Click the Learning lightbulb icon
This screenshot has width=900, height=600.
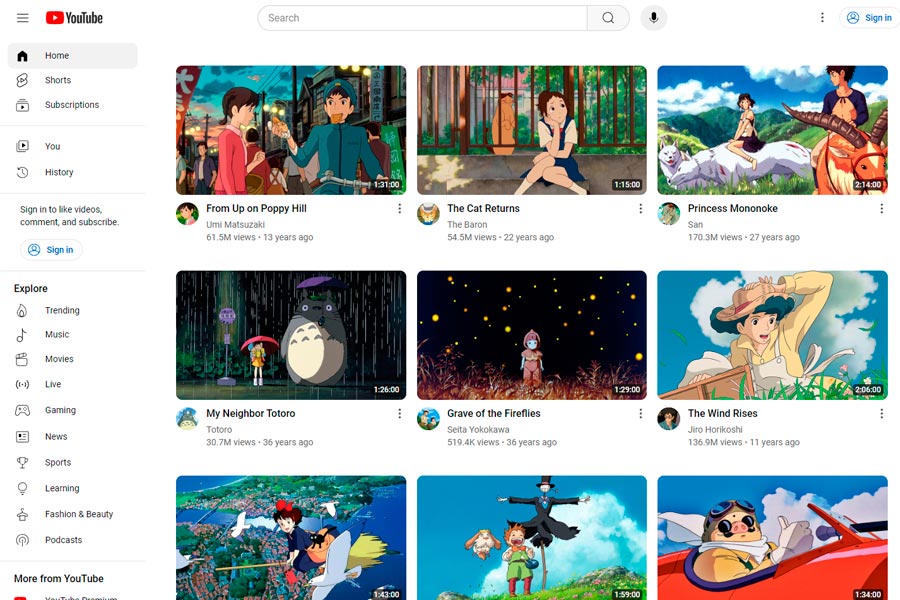22,489
